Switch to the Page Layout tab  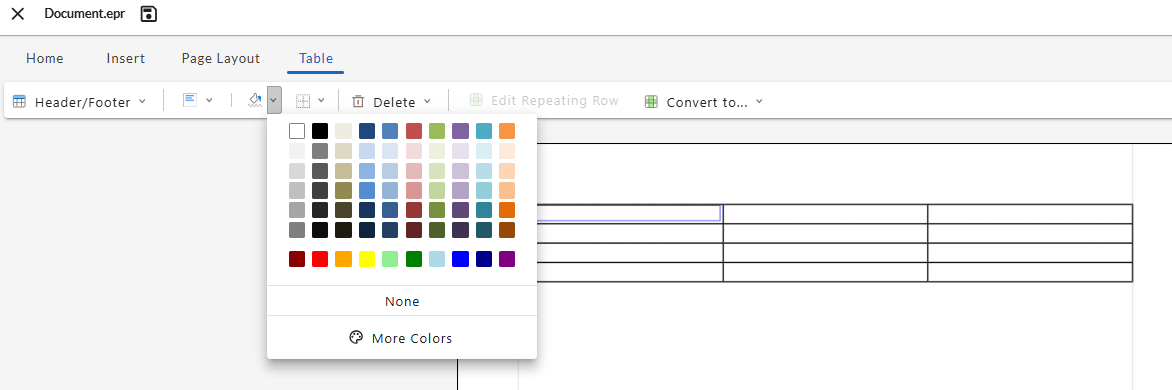(x=220, y=58)
